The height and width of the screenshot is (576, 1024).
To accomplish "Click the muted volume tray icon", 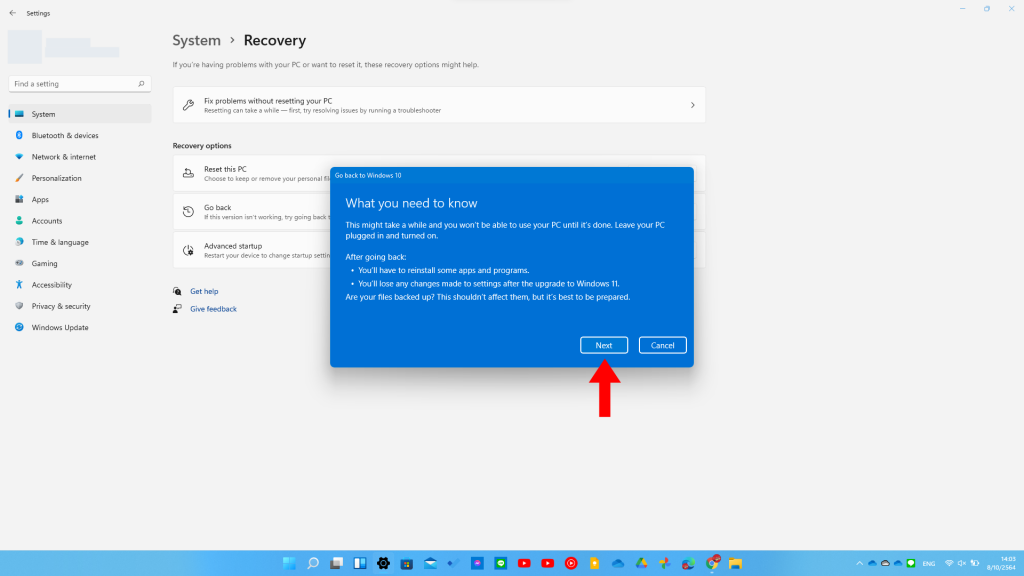I will click(x=962, y=563).
